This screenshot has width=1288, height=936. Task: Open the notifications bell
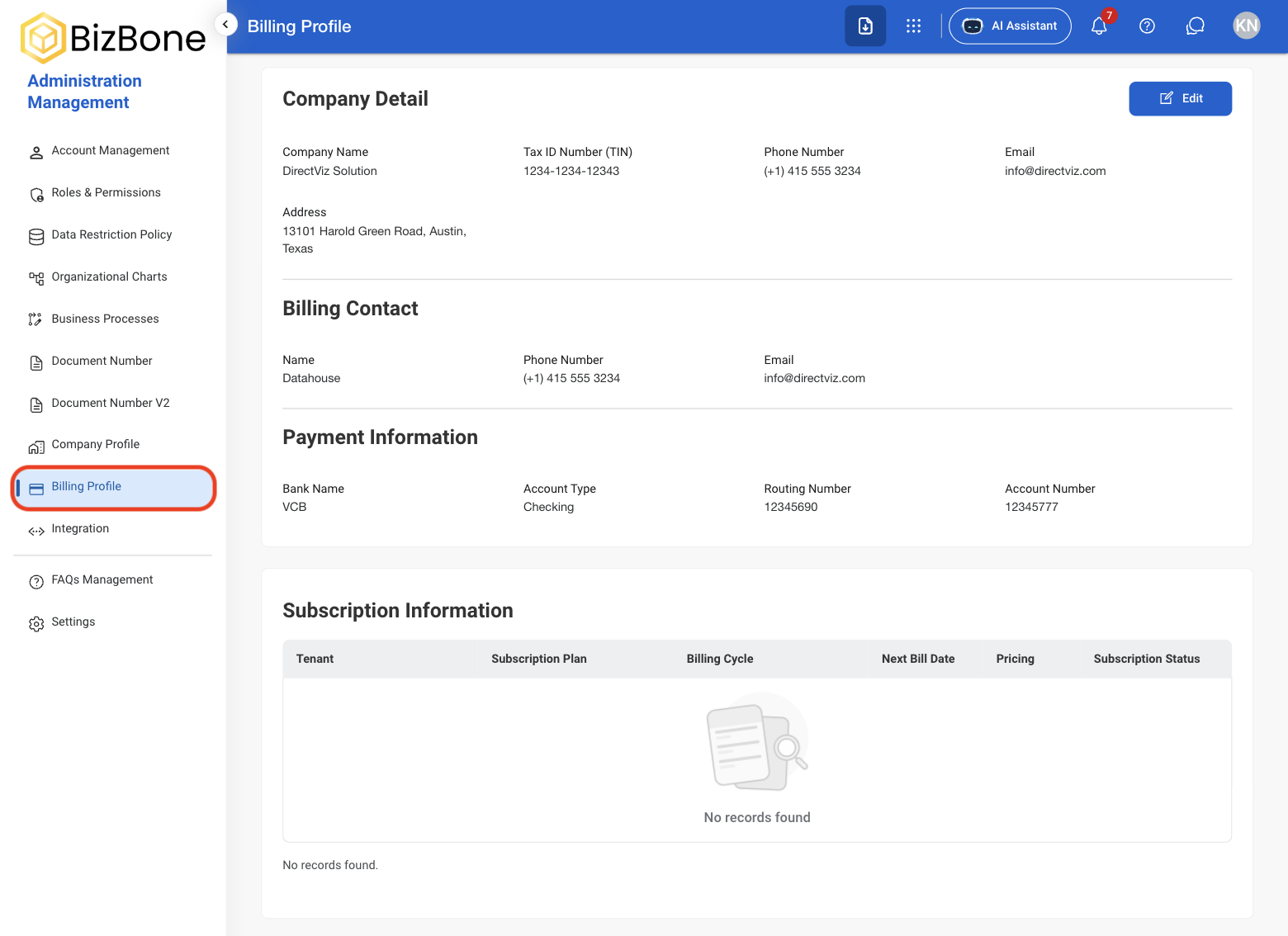point(1099,26)
